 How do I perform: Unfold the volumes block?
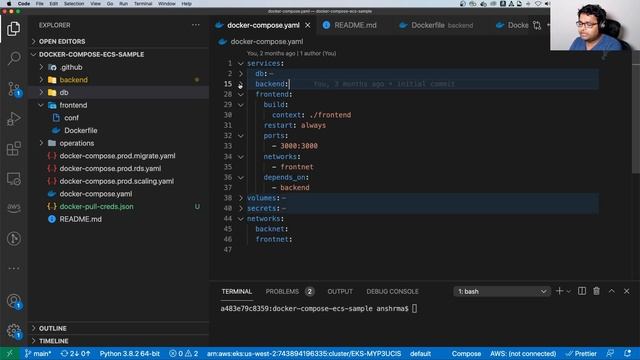pyautogui.click(x=240, y=198)
